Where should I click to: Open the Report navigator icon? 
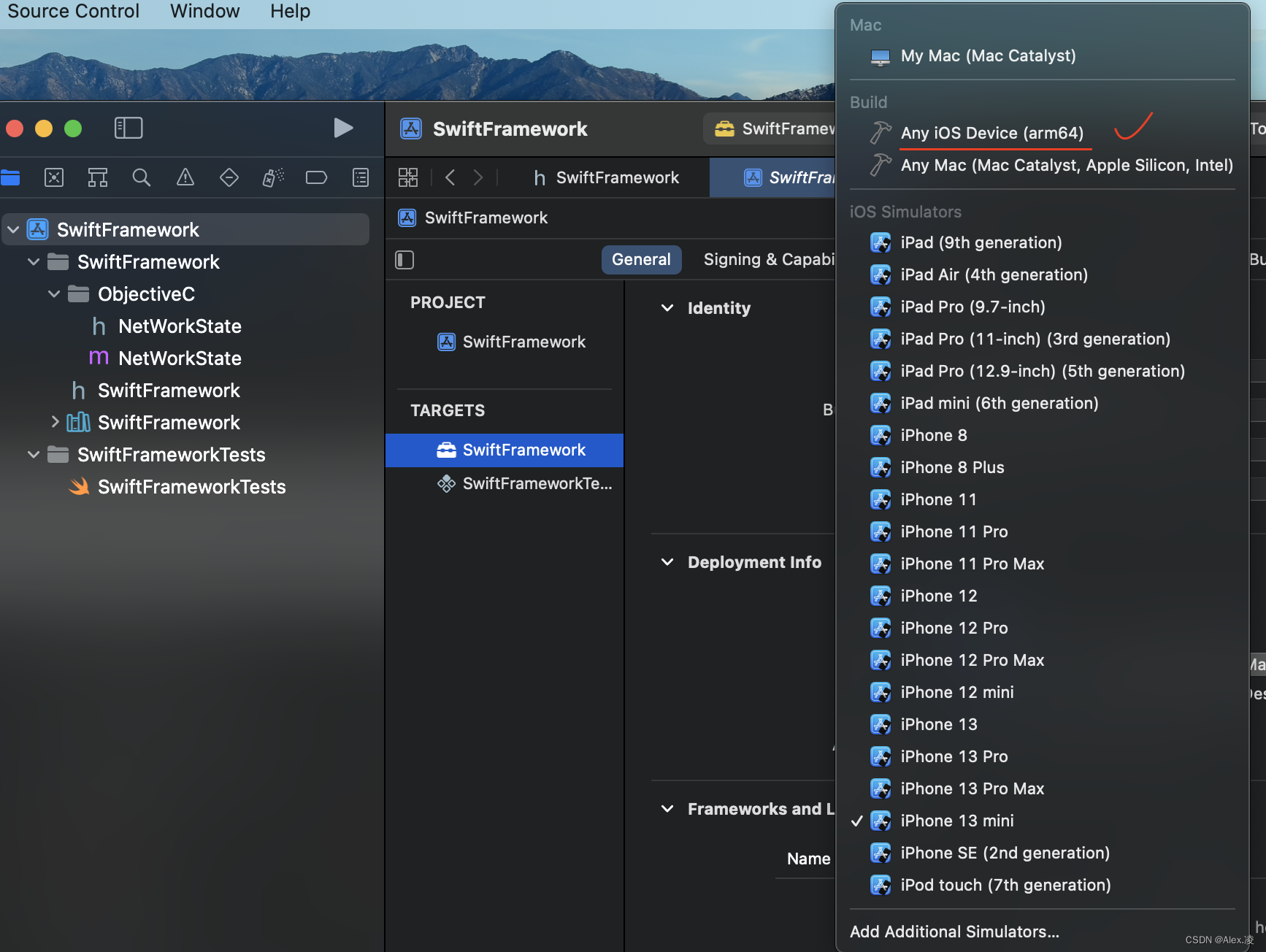[361, 177]
